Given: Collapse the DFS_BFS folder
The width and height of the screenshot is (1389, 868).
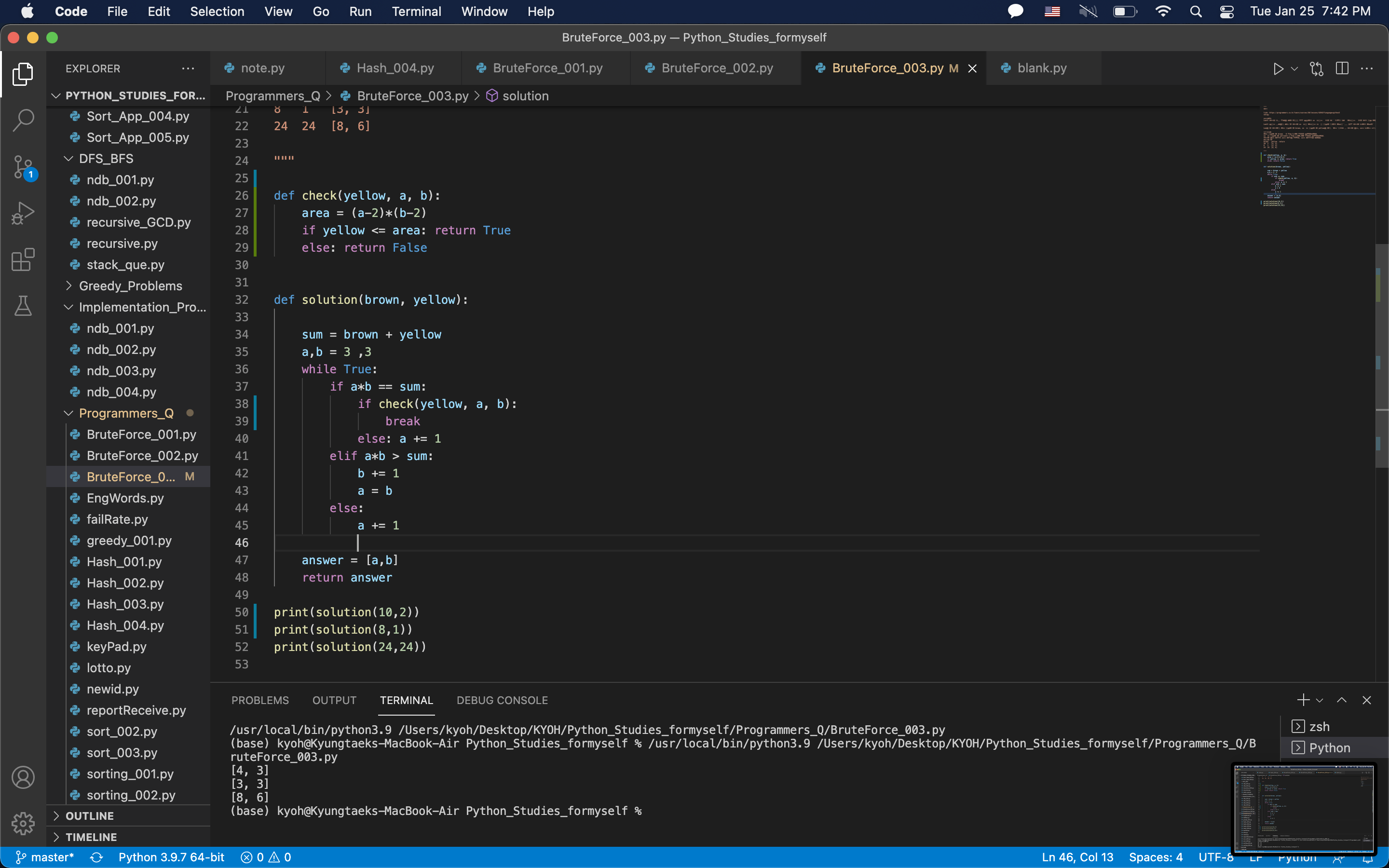Looking at the screenshot, I should pos(106,159).
